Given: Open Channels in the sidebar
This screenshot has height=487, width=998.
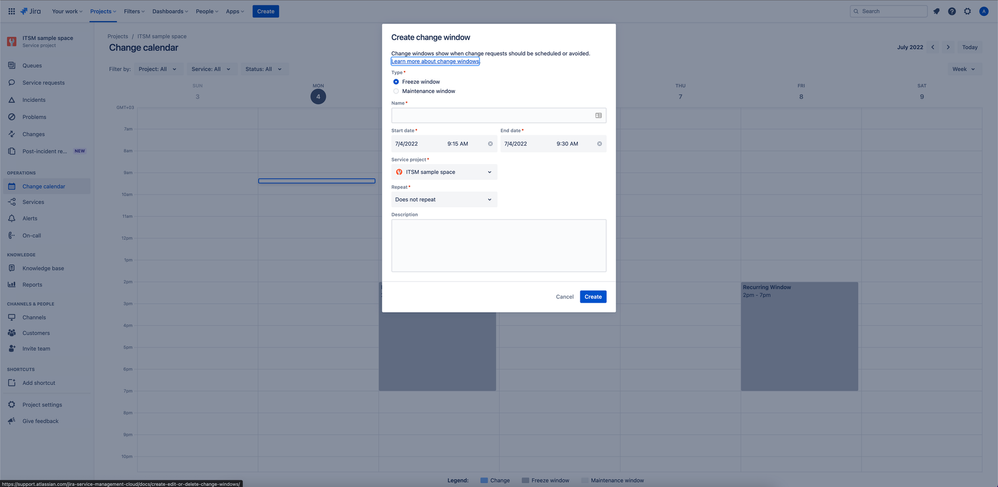Looking at the screenshot, I should (47, 317).
